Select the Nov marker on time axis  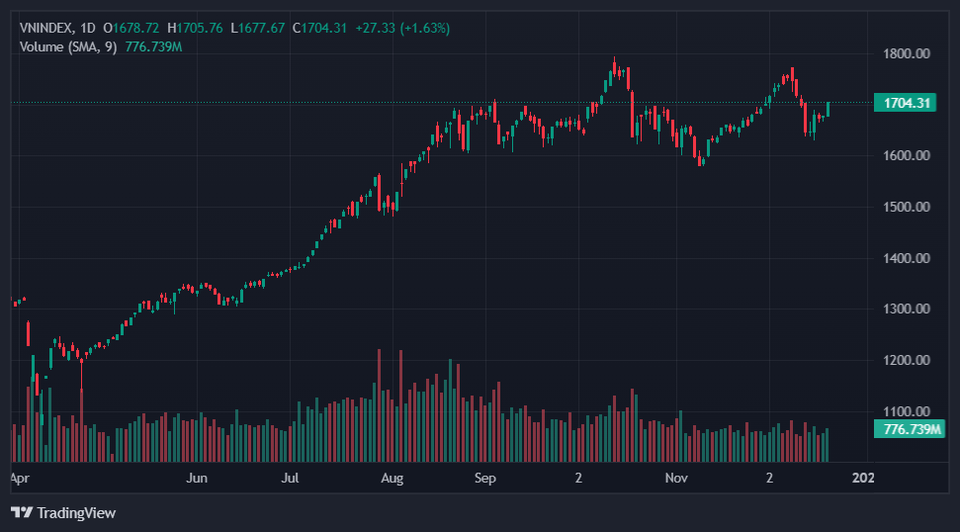click(x=677, y=478)
